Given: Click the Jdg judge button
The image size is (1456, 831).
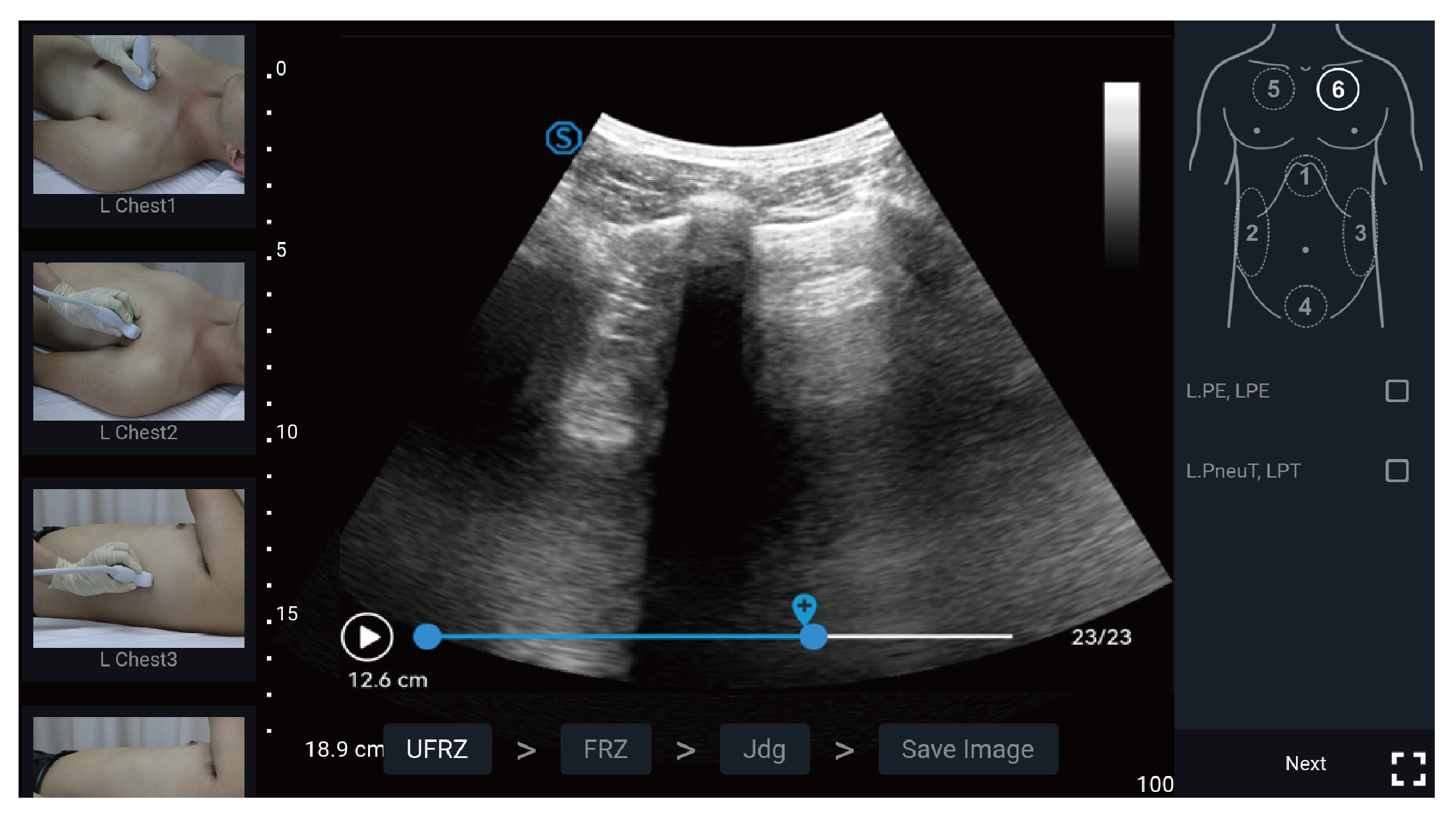Looking at the screenshot, I should 765,749.
